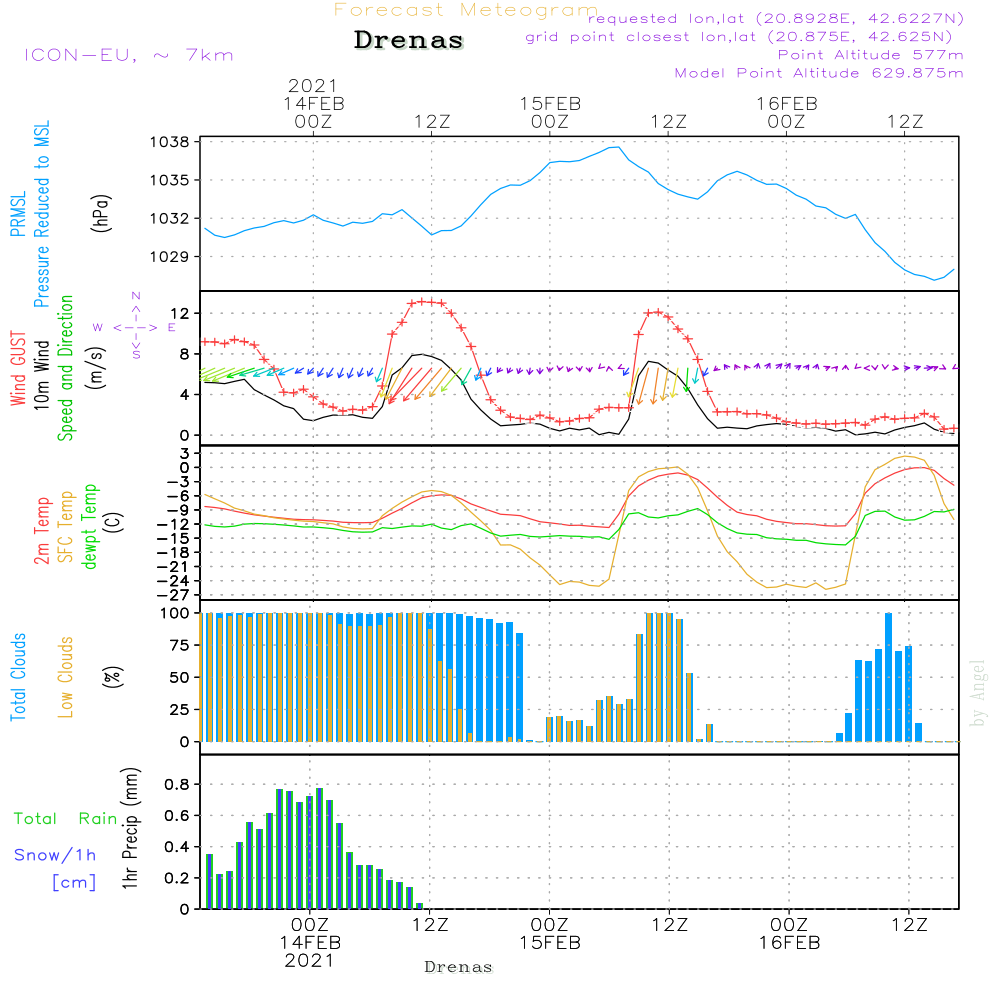Click the -27 temperature axis value
Screen dimensions: 1000x1000
pos(173,595)
